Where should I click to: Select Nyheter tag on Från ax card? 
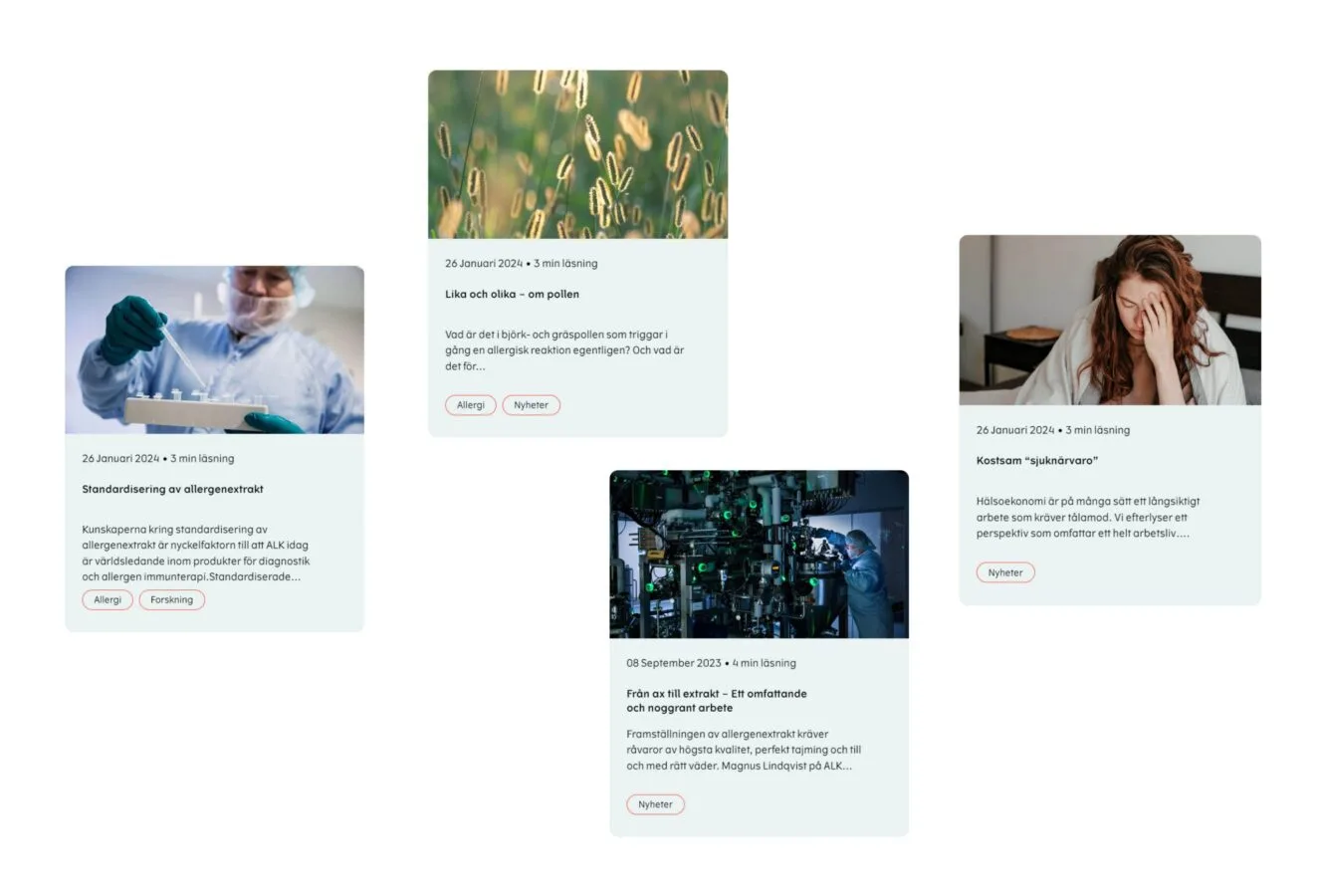(655, 804)
